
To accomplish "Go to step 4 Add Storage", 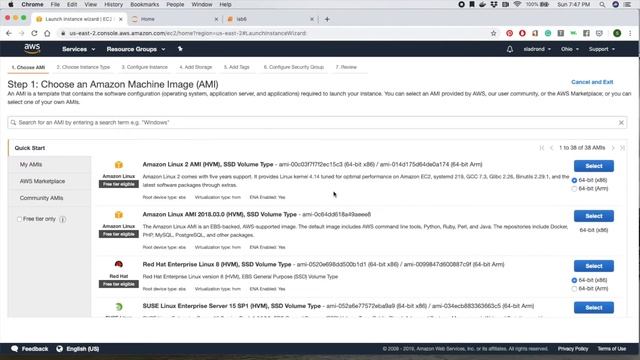I will pyautogui.click(x=196, y=67).
